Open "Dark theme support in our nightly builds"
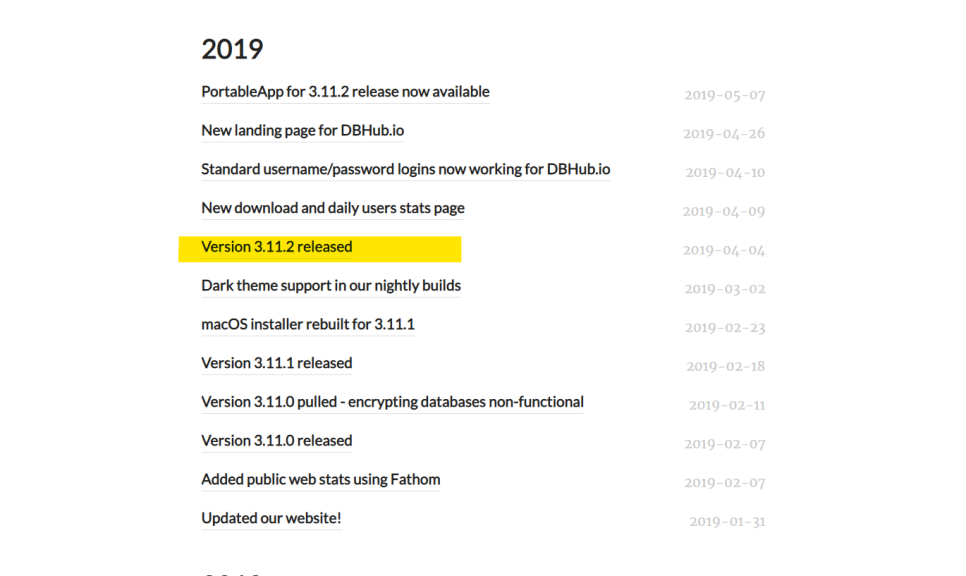 [x=330, y=286]
